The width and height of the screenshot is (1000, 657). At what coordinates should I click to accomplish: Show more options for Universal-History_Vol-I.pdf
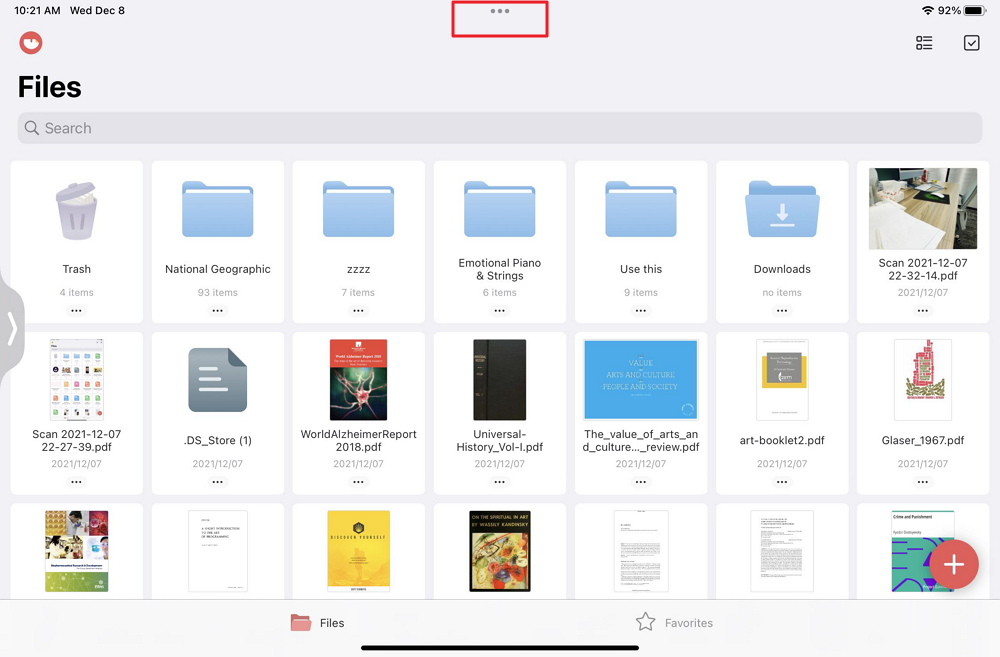click(x=499, y=482)
